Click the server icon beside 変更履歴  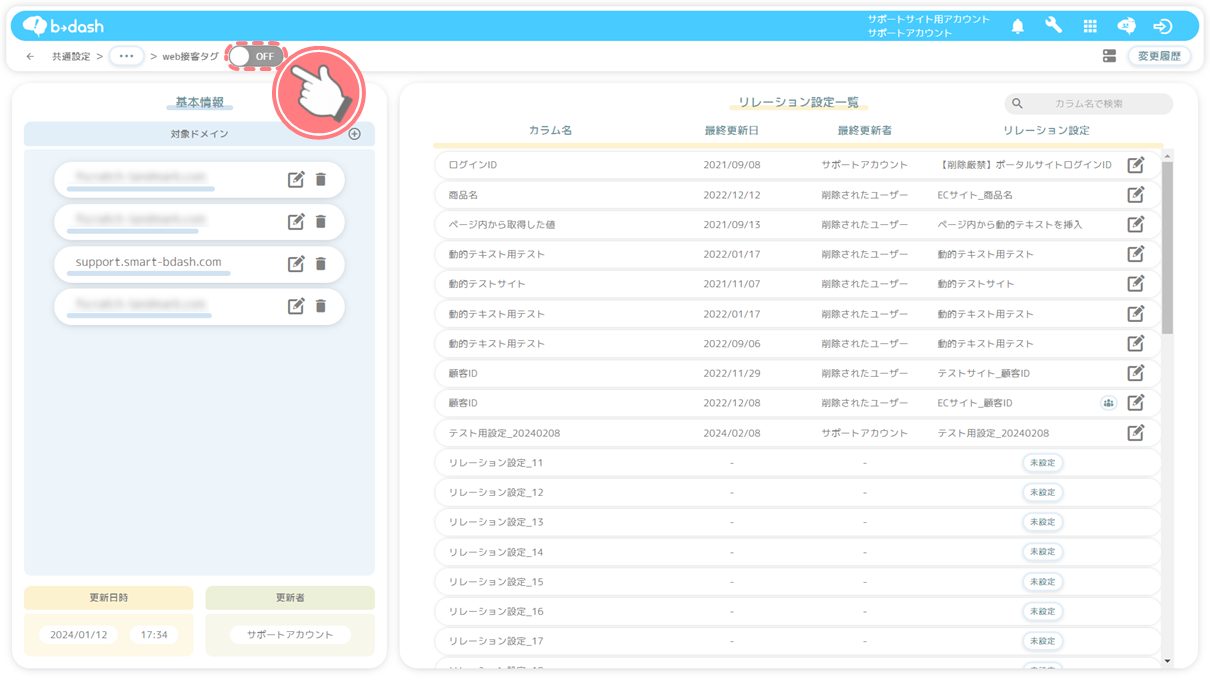(x=1109, y=57)
